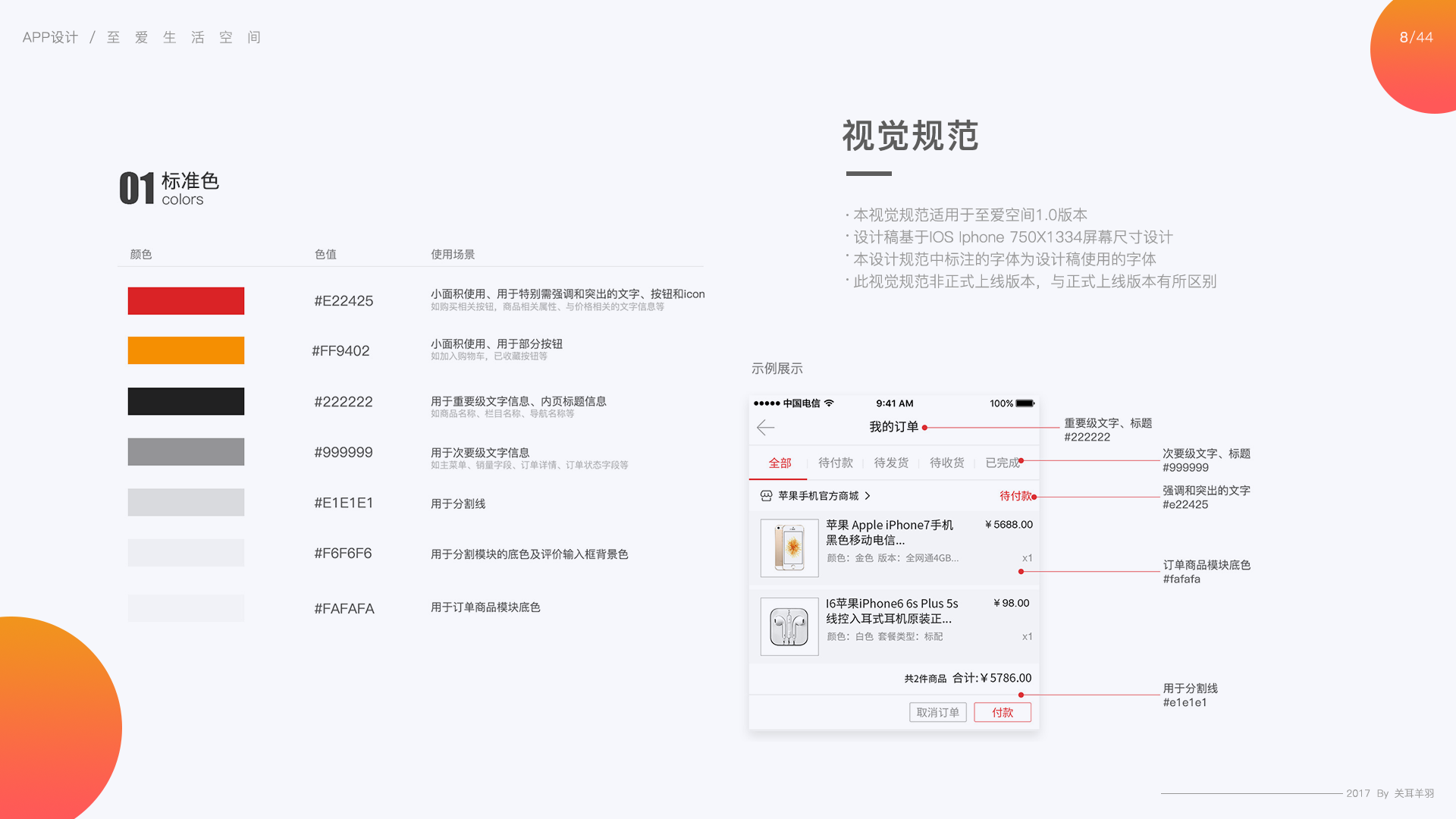
Task: Click the annotation 订单商品模块底色 #fafafa
Action: pos(1207,572)
